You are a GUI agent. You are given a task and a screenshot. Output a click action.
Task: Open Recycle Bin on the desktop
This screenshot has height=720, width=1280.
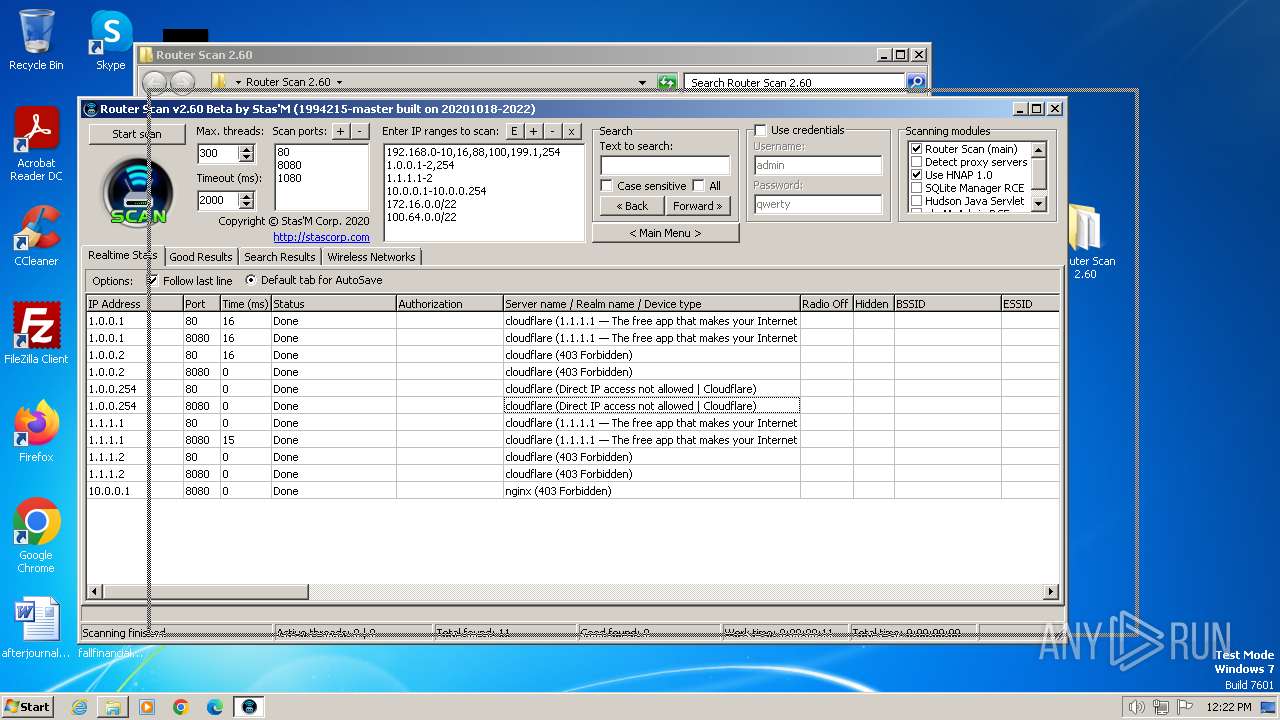[36, 40]
